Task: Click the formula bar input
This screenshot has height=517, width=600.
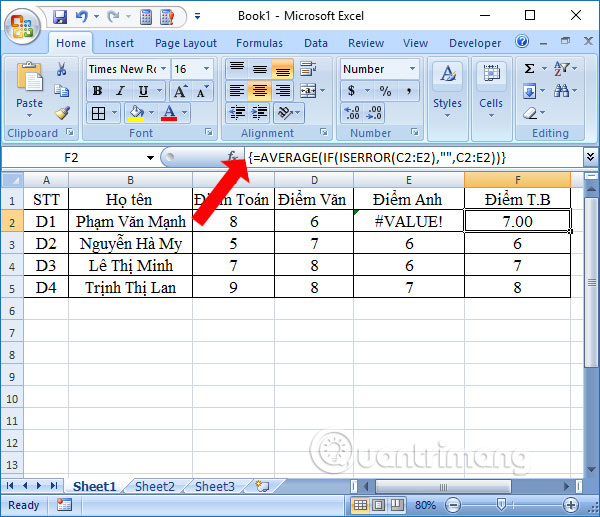Action: [413, 157]
